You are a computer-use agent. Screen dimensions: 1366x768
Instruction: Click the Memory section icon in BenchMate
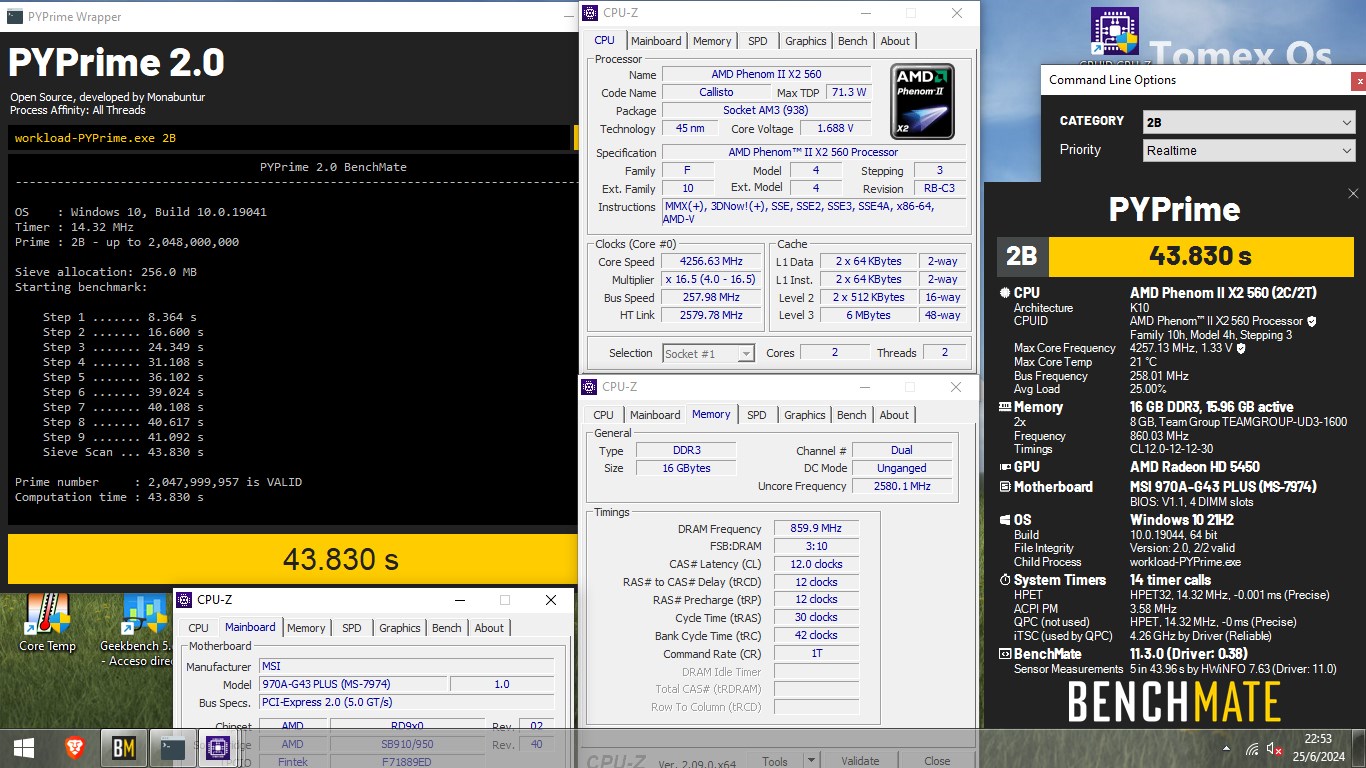(x=1004, y=407)
